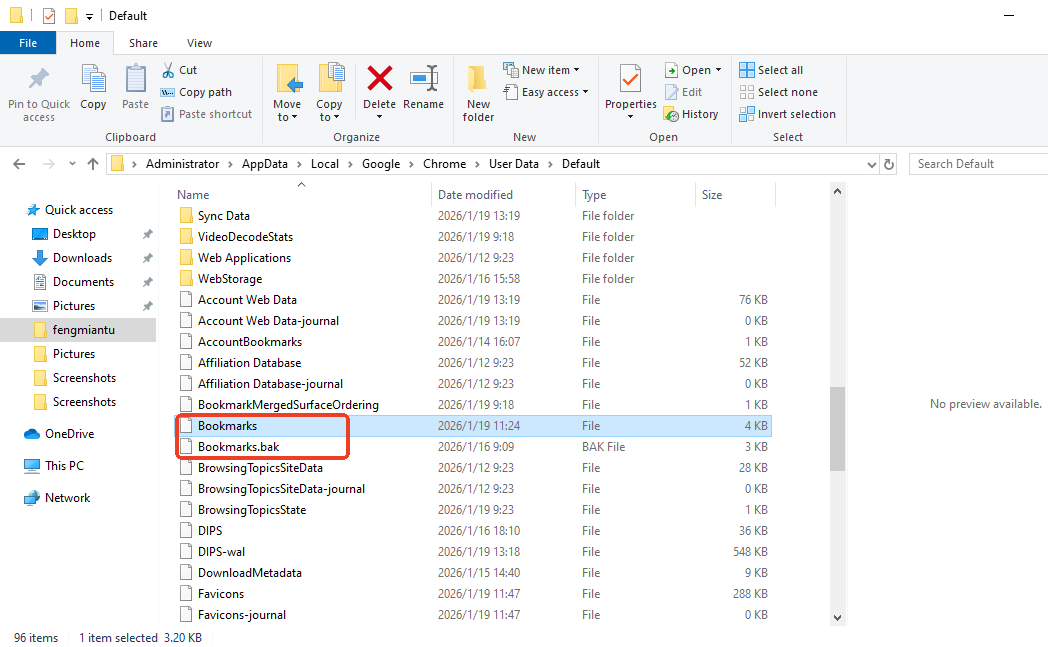
Task: Click the refresh icon in the address bar
Action: [x=889, y=163]
